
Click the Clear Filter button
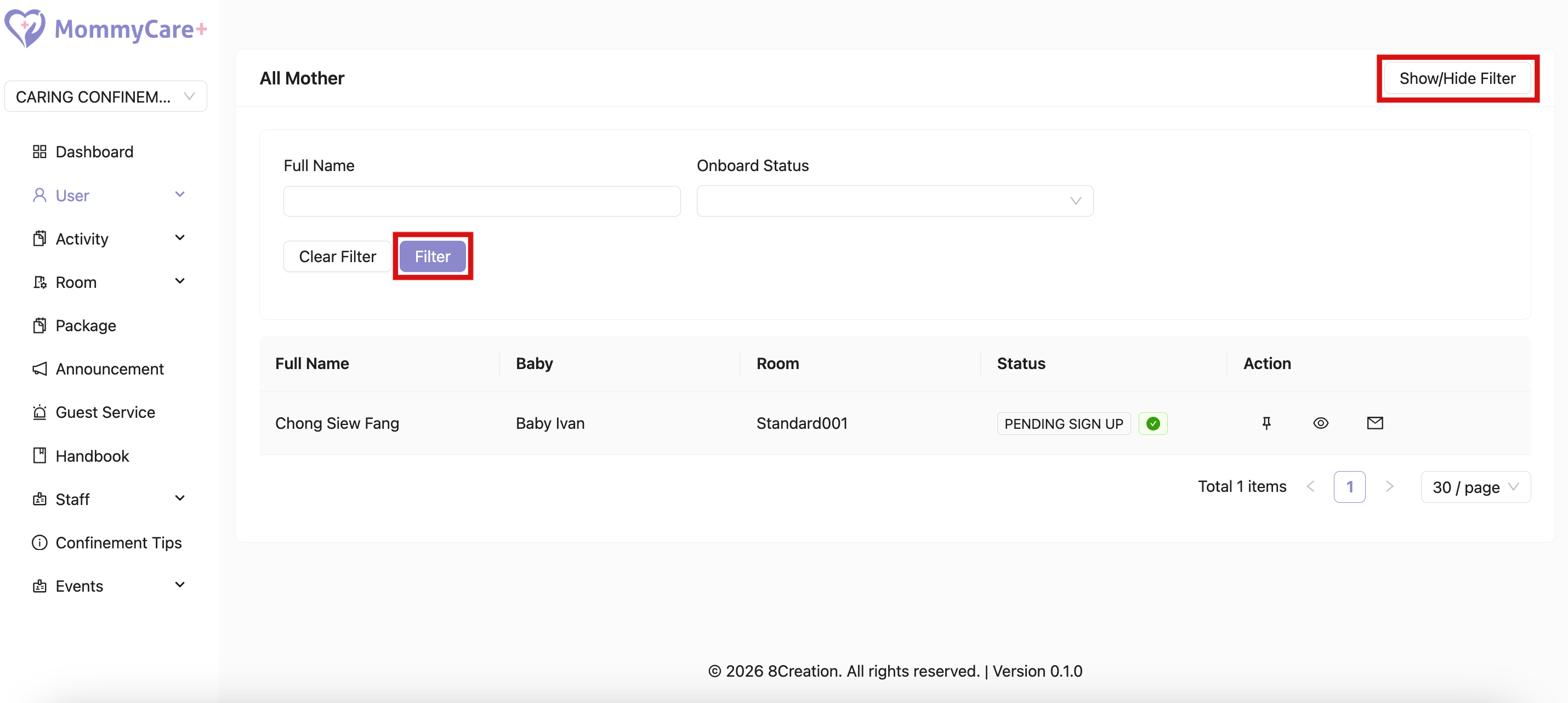click(x=337, y=256)
